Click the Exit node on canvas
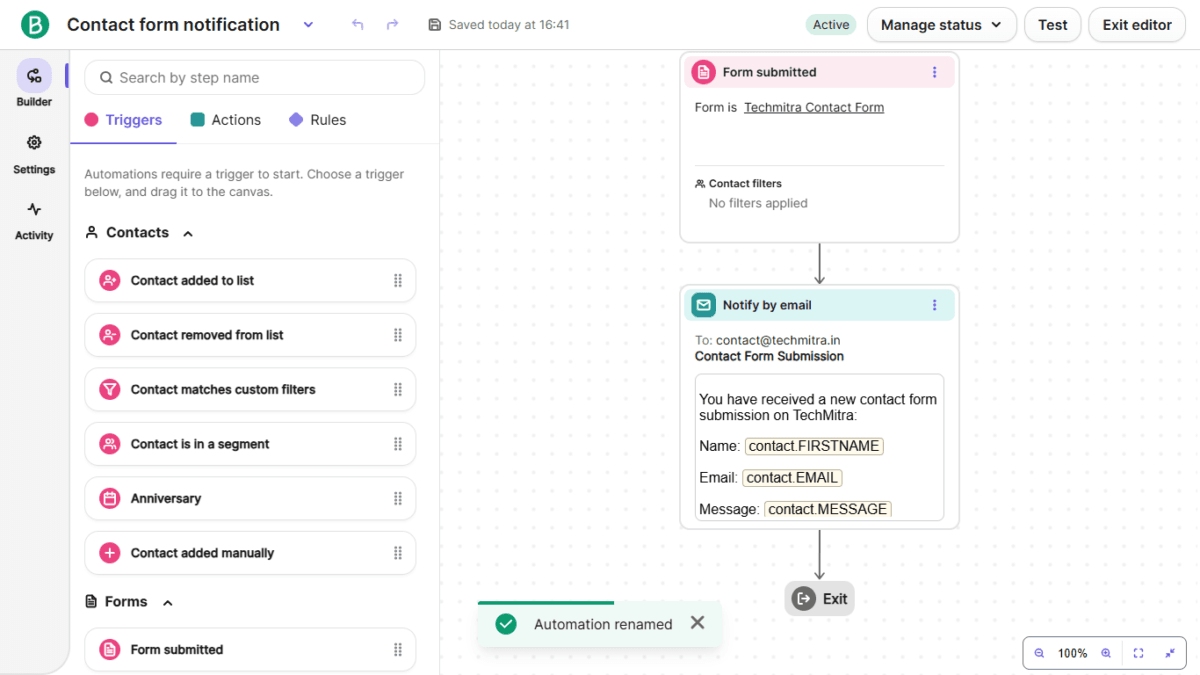The height and width of the screenshot is (675, 1200). [820, 599]
